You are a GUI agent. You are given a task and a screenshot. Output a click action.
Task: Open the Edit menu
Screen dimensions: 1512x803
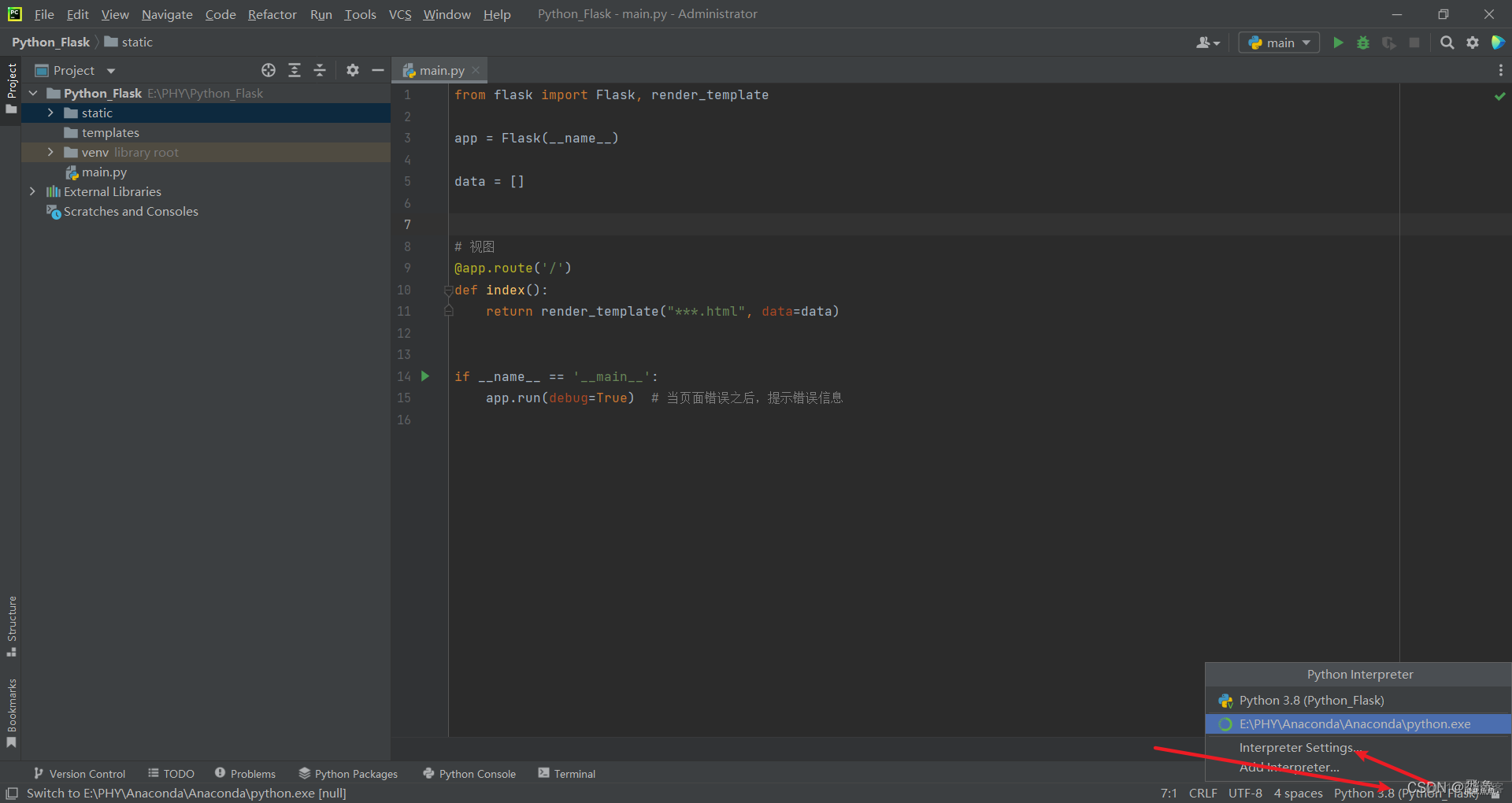pyautogui.click(x=78, y=14)
